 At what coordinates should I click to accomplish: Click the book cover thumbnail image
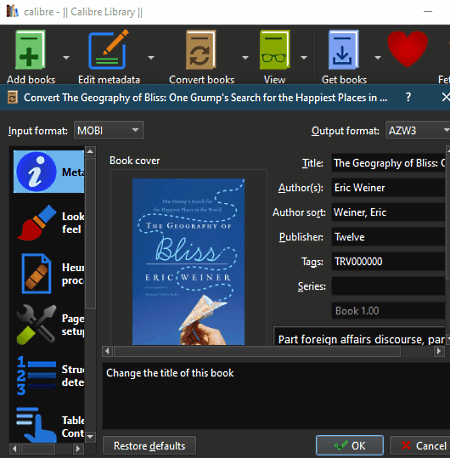point(188,262)
